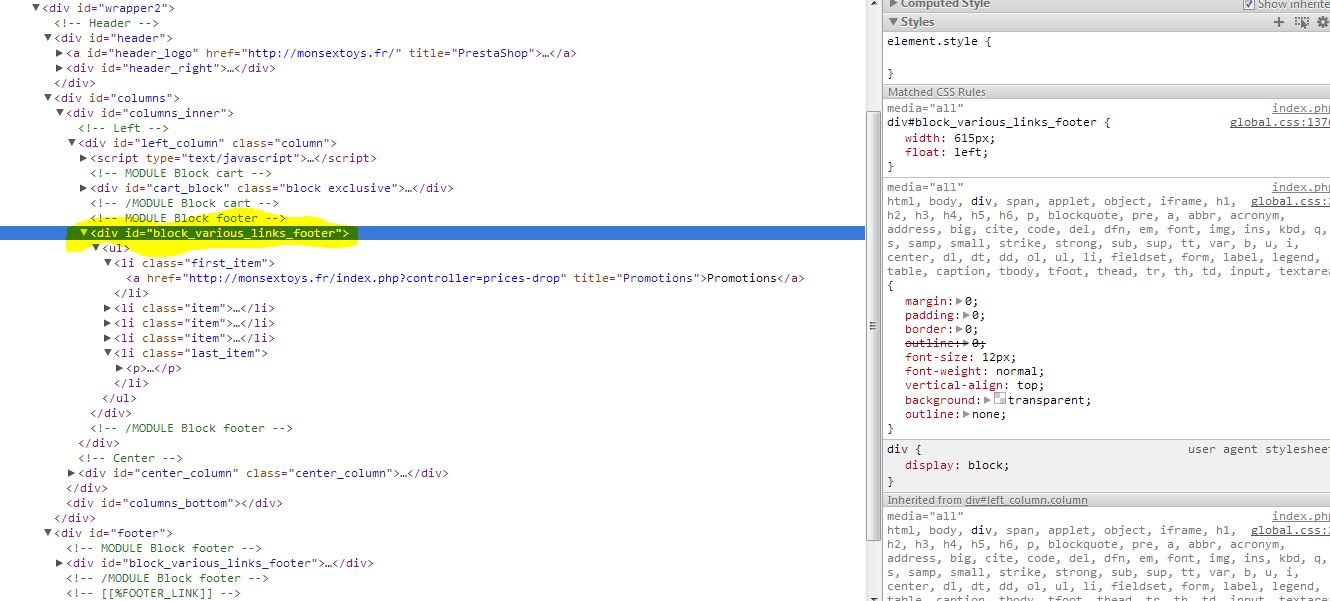This screenshot has width=1330, height=601.
Task: Expand the Computed Style section
Action: [893, 4]
